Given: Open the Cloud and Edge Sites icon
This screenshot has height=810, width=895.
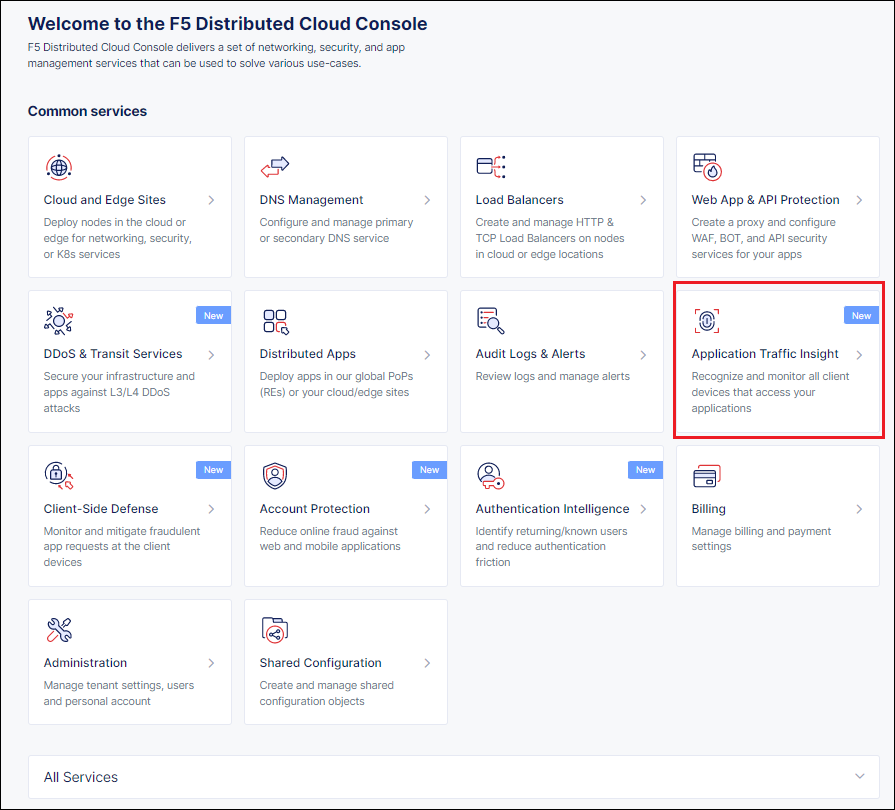Looking at the screenshot, I should pos(58,167).
